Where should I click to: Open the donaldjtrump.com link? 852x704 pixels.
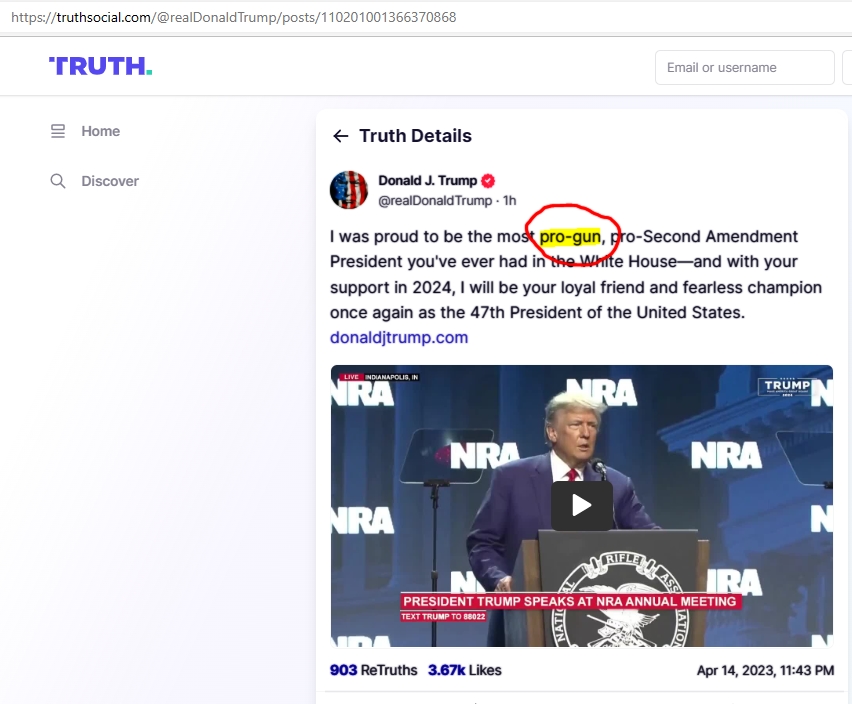(399, 337)
